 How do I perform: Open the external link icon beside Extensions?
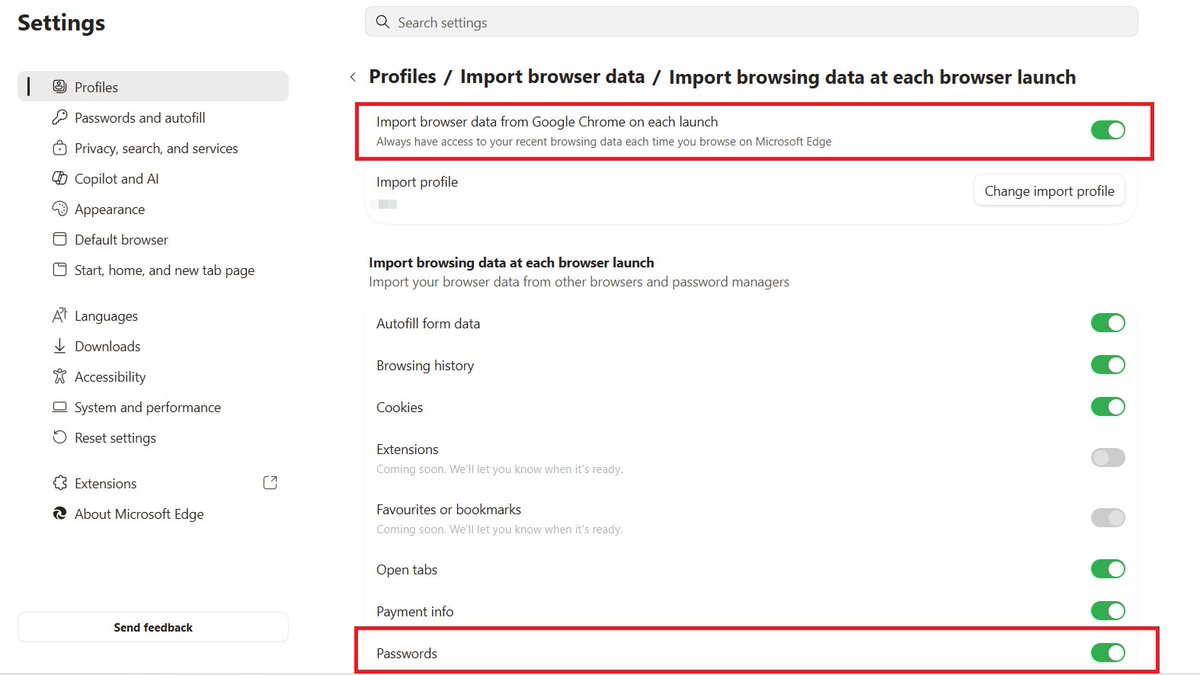pyautogui.click(x=270, y=483)
